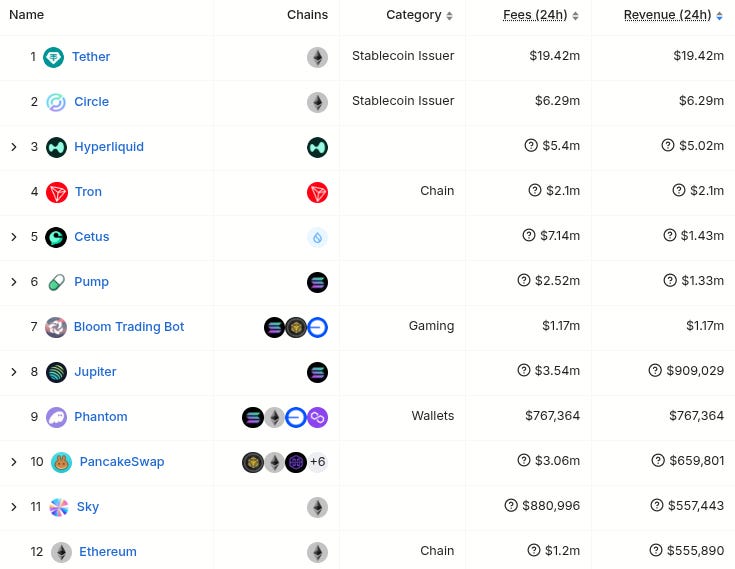Expand the PancakeSwap row
The image size is (735, 569).
click(x=14, y=462)
